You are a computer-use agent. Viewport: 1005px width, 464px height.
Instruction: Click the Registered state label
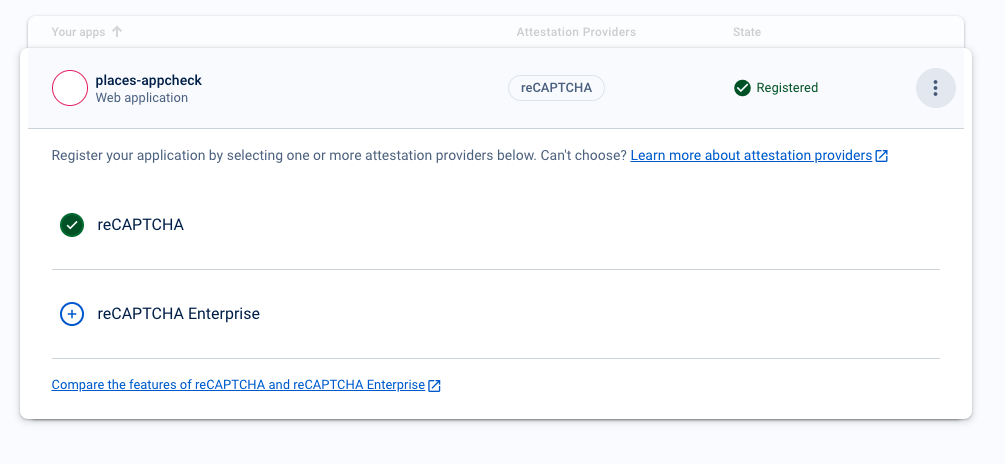point(787,88)
